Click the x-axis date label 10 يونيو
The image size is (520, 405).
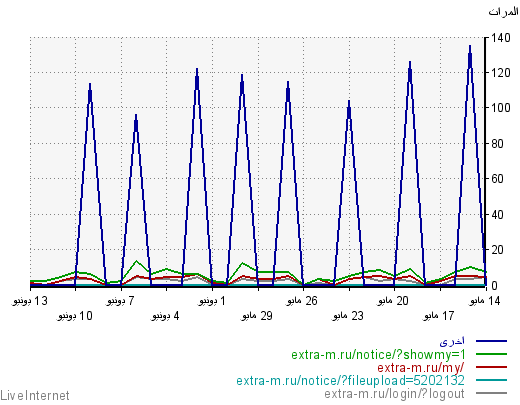(x=75, y=315)
